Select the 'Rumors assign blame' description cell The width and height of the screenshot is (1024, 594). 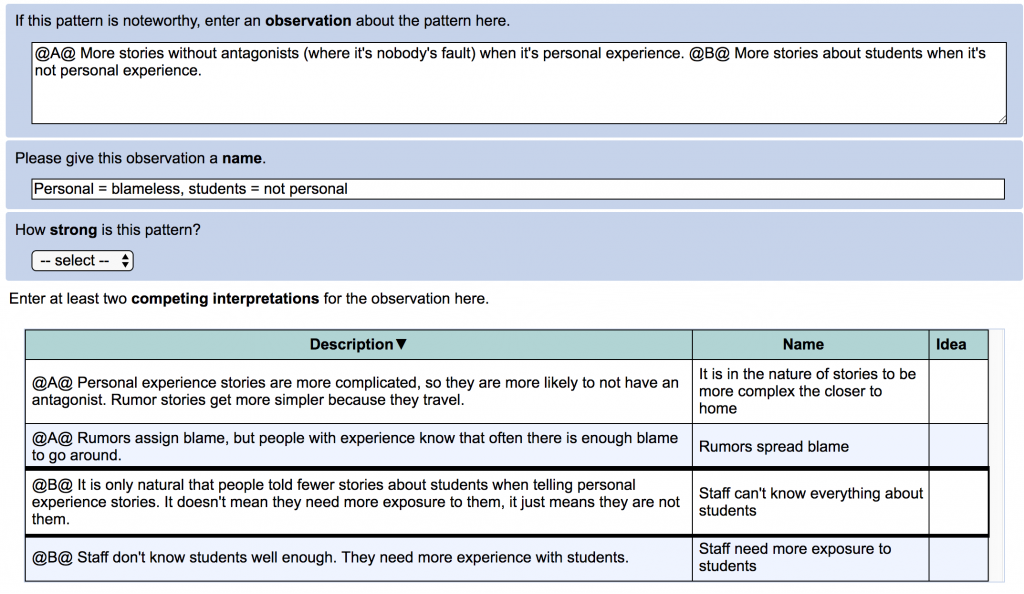358,446
